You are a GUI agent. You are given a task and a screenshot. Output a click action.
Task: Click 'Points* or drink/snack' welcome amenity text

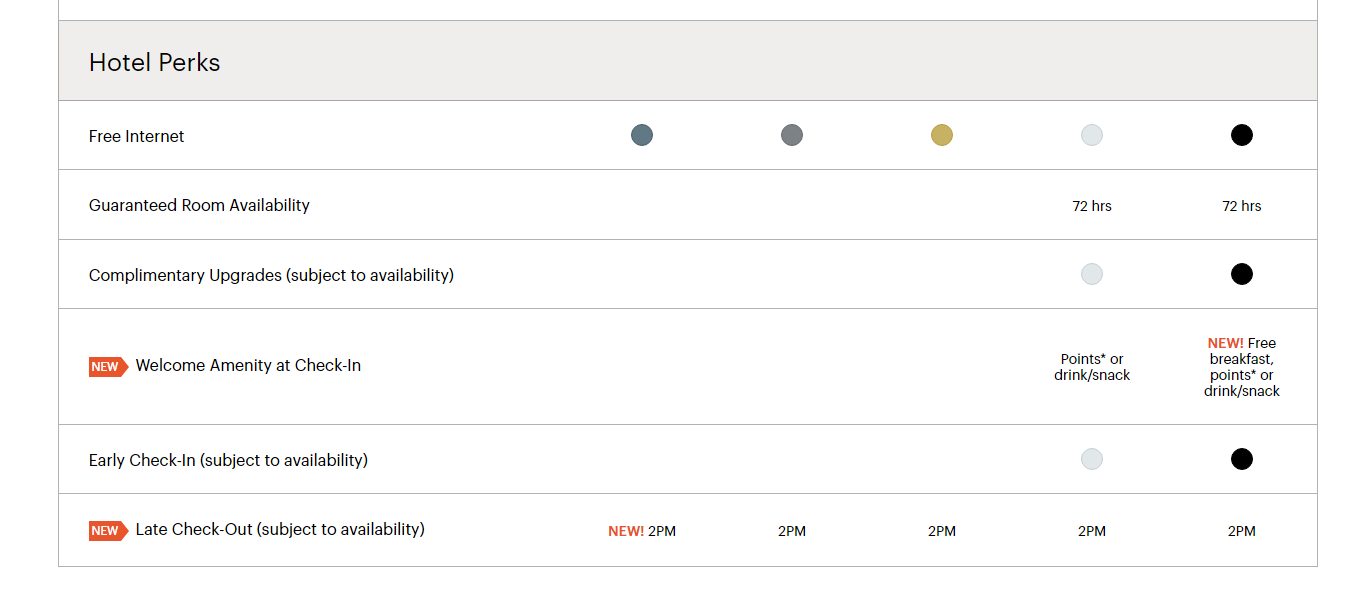click(x=1092, y=367)
